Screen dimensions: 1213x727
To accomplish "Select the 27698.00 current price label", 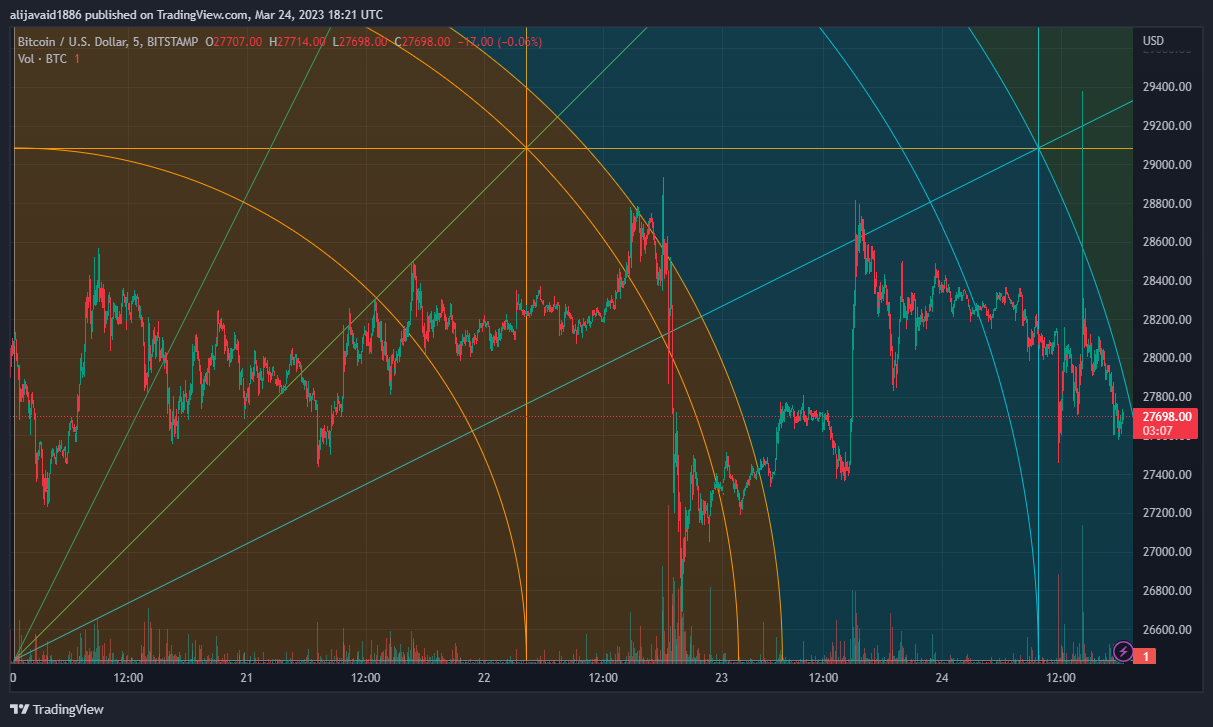I will point(1168,416).
